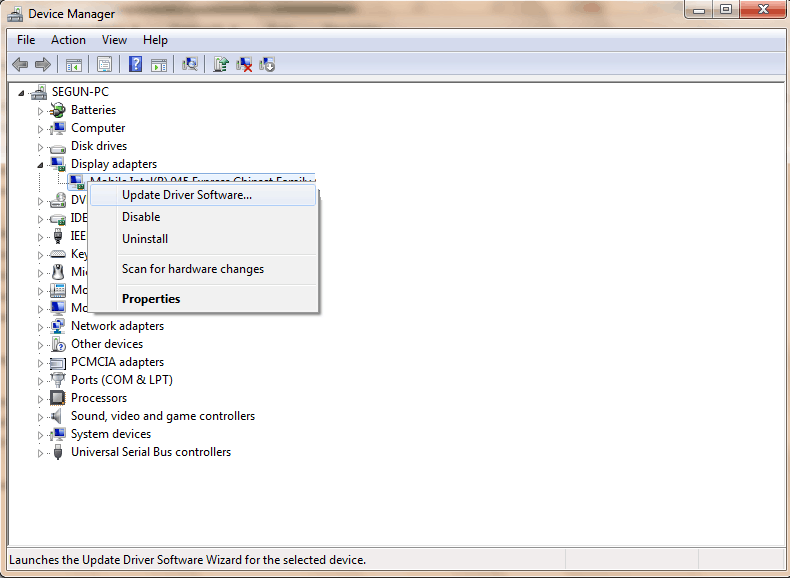
Task: Toggle the action pane toolbar icon
Action: [x=159, y=65]
